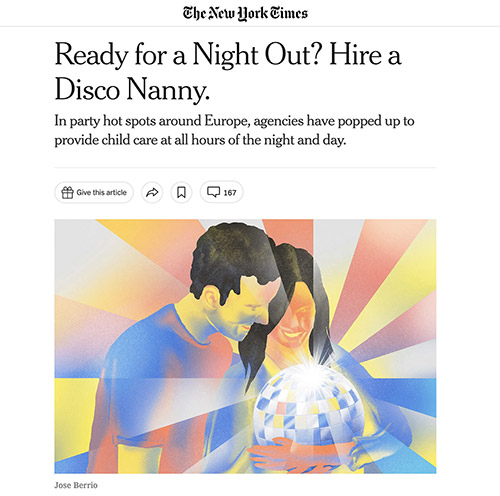Image resolution: width=500 pixels, height=496 pixels.
Task: Click the "Give this article" label
Action: [102, 192]
